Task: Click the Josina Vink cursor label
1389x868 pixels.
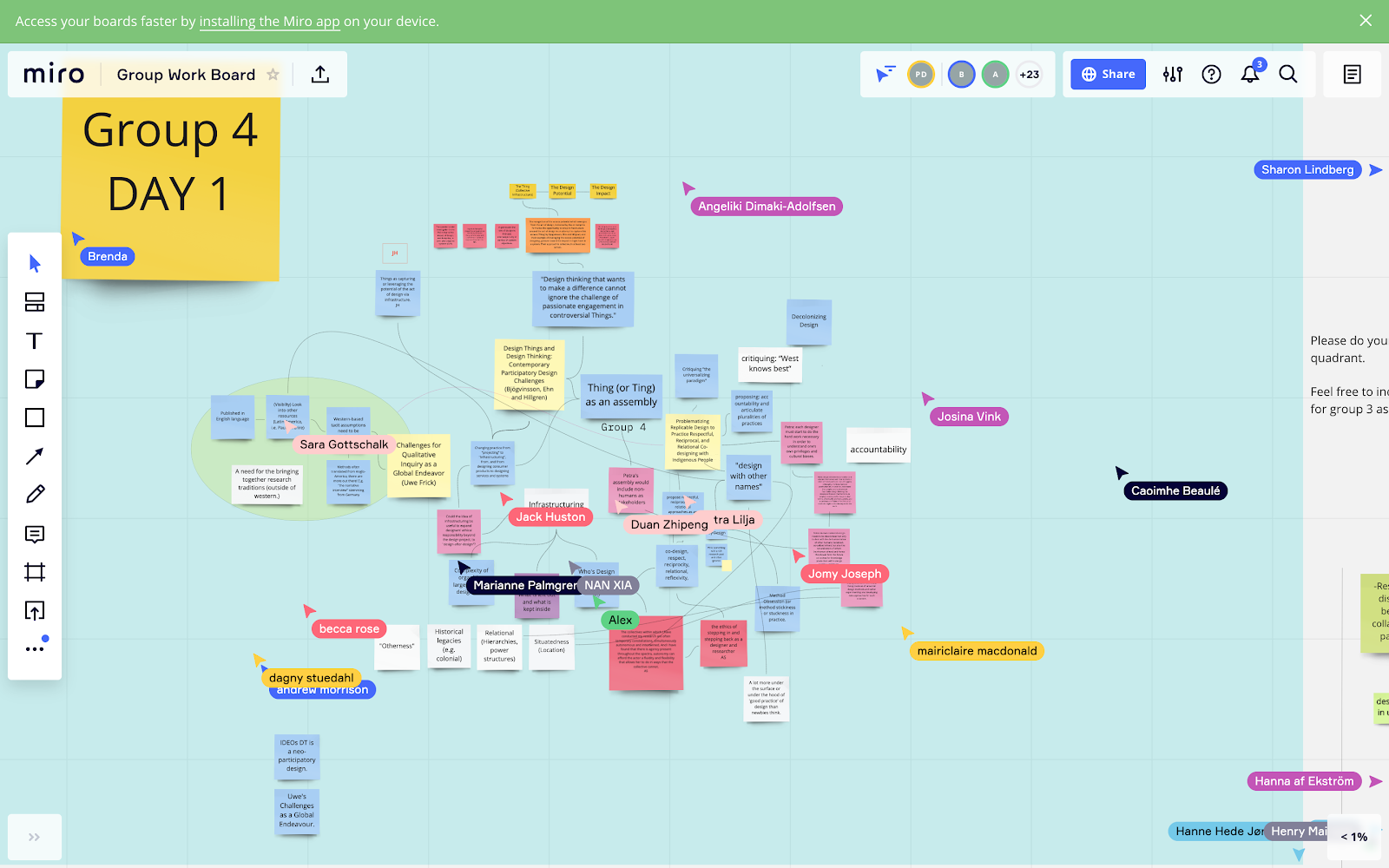Action: click(969, 417)
